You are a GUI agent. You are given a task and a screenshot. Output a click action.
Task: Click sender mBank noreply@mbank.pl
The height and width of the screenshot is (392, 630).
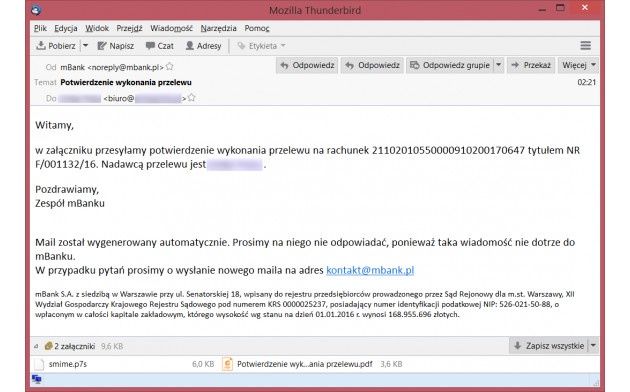112,67
